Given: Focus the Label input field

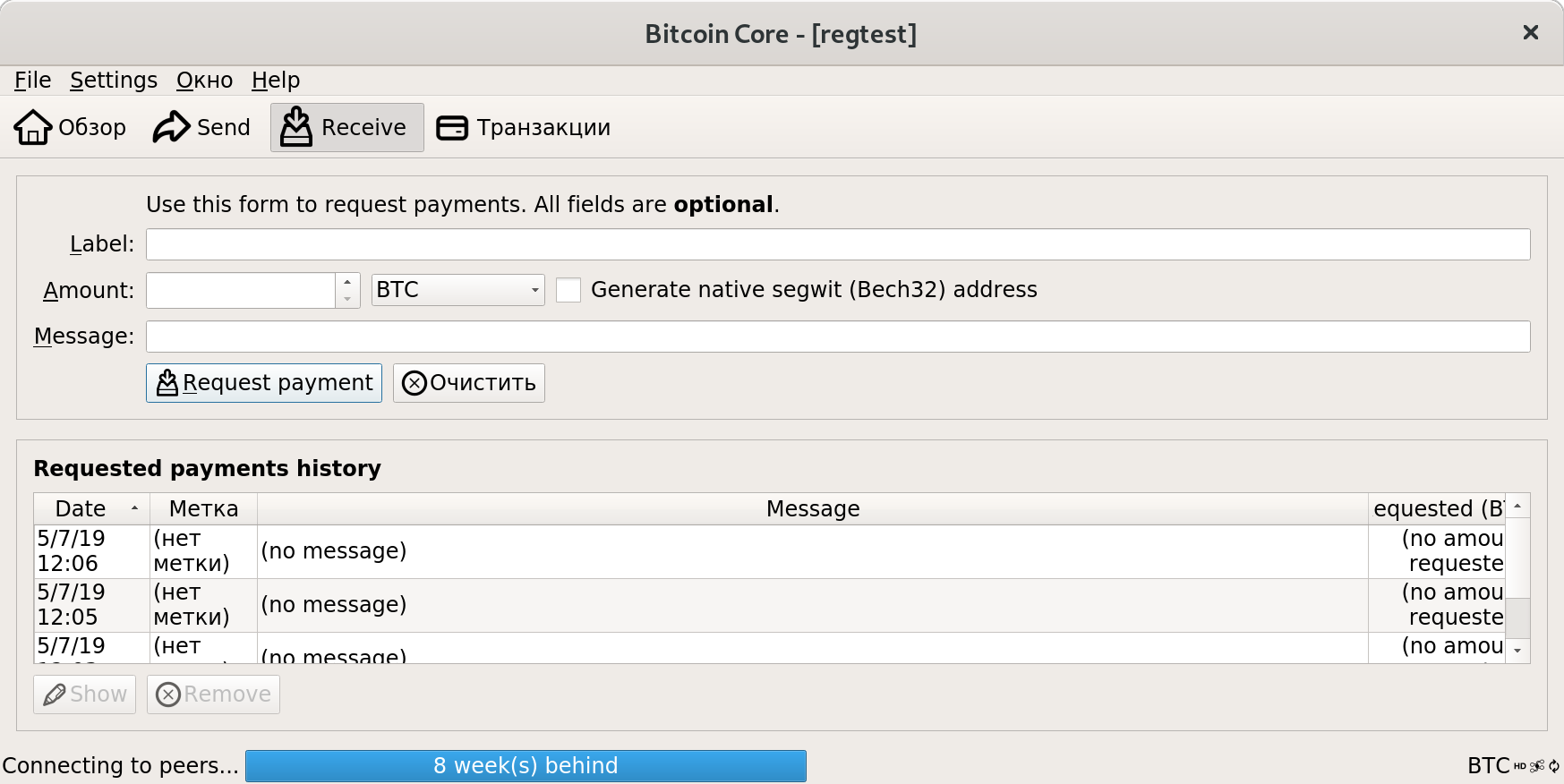Looking at the screenshot, I should click(838, 244).
